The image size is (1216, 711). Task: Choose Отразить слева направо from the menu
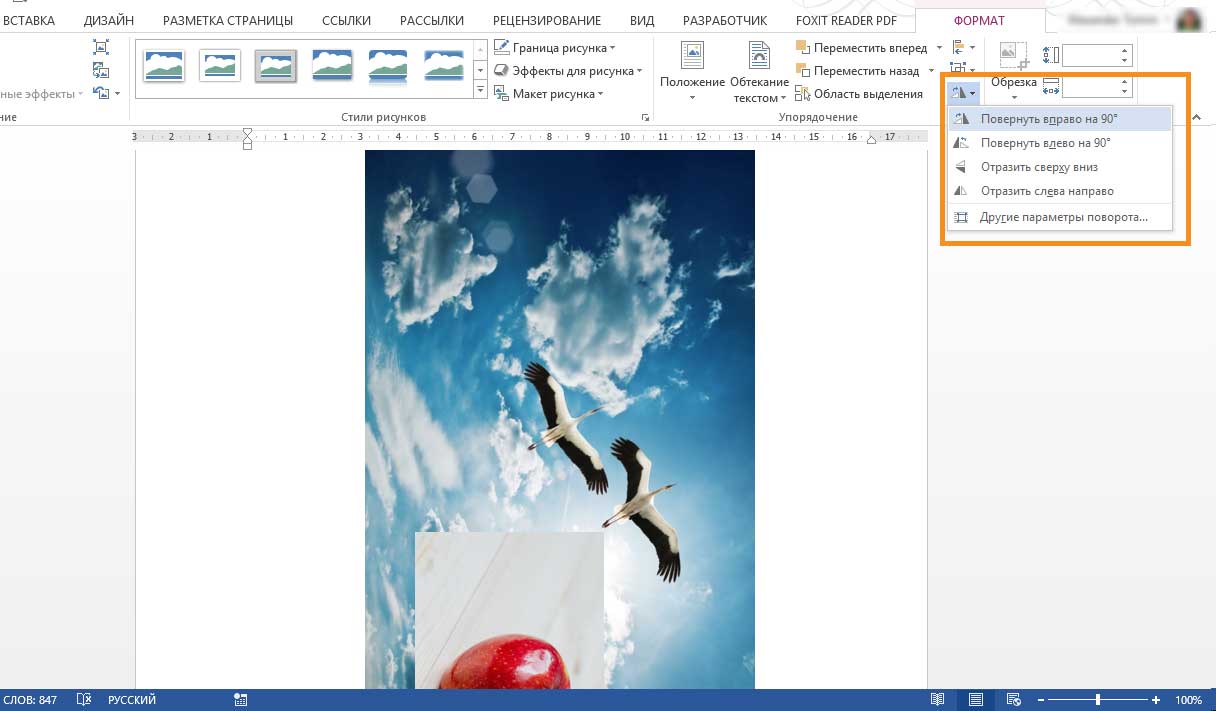click(x=1046, y=191)
